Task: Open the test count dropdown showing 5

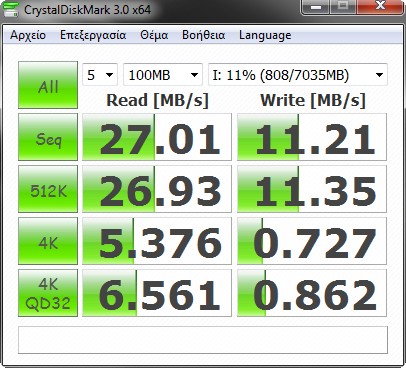Action: pyautogui.click(x=100, y=75)
